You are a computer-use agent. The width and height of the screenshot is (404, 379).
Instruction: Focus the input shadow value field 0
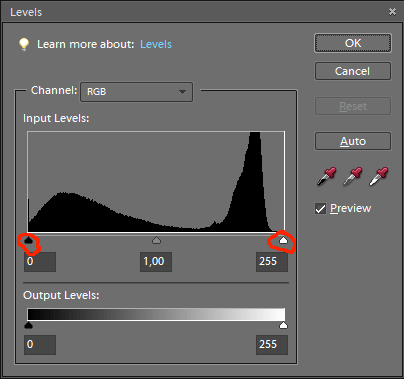click(40, 262)
